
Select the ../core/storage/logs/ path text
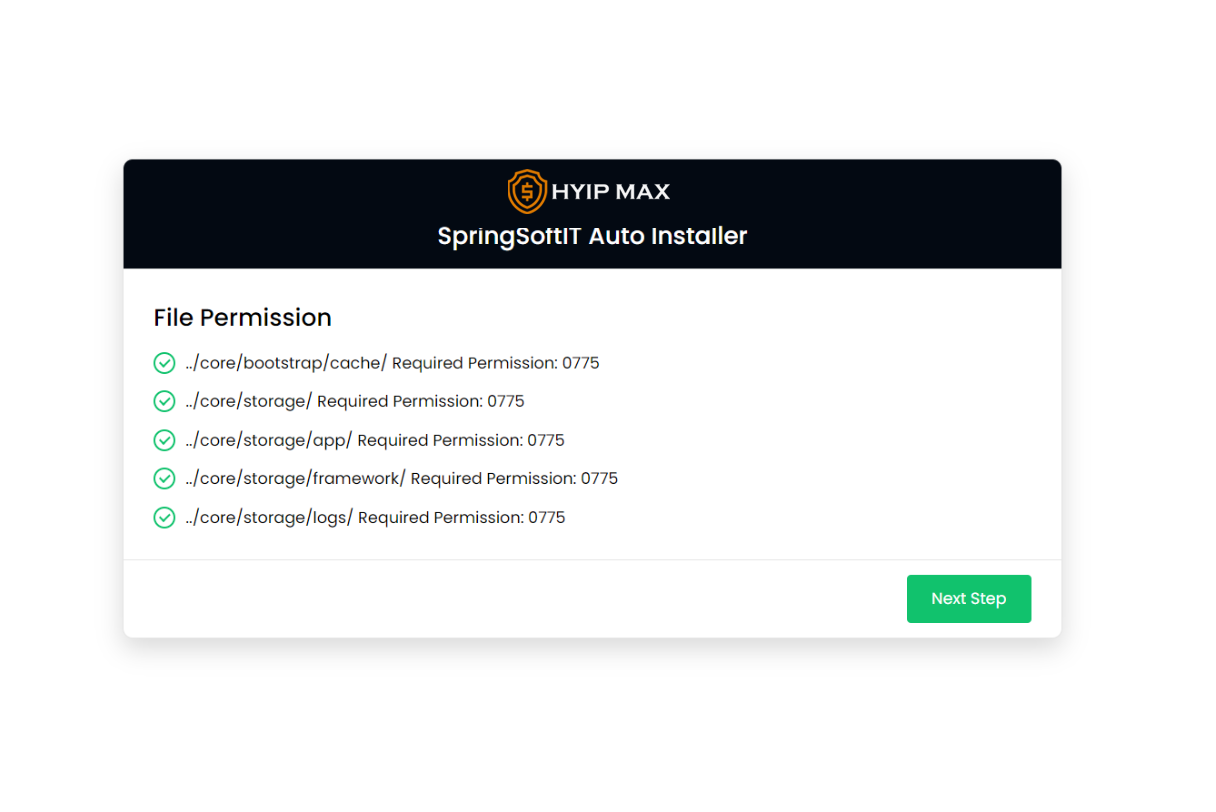[x=269, y=518]
